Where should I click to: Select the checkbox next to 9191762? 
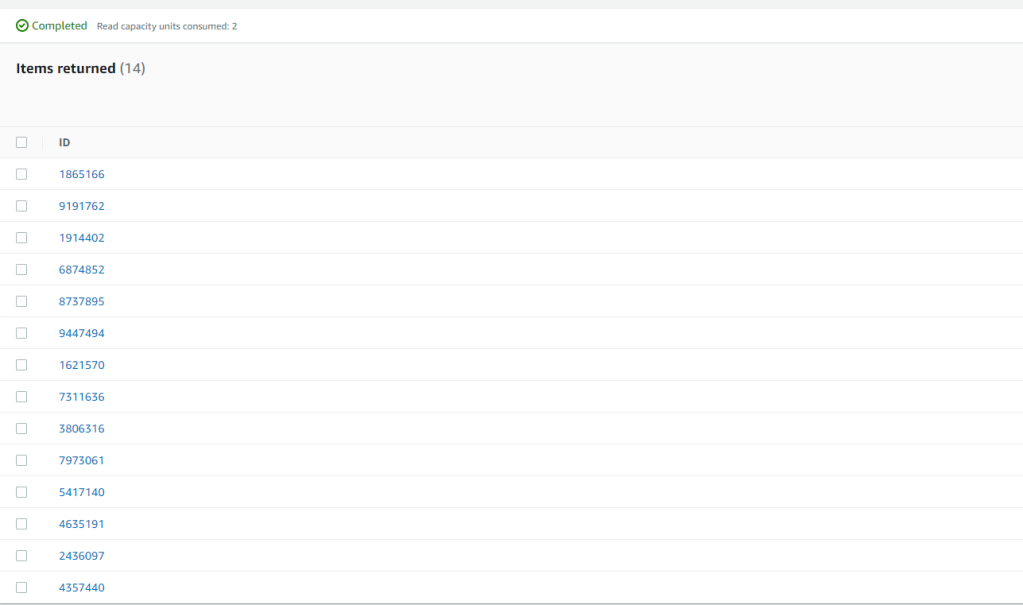pos(22,206)
